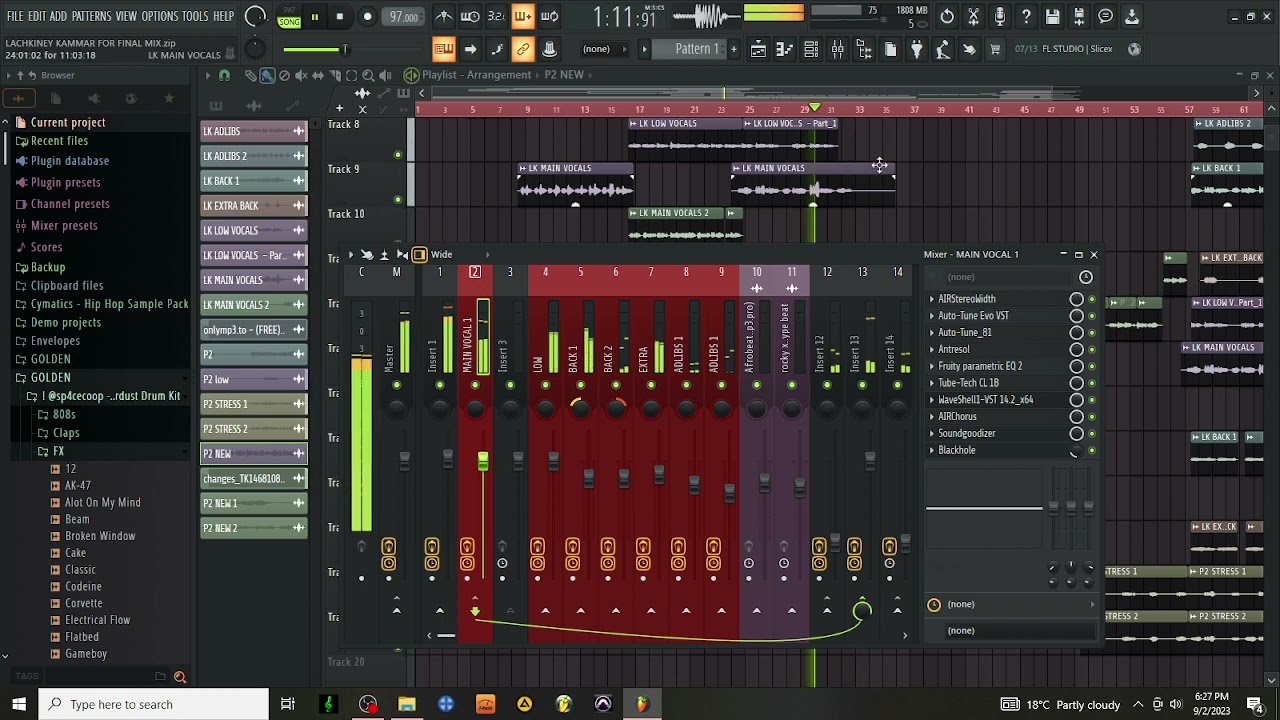Click the question mark help icon
Viewport: 1280px width, 720px height.
tap(1026, 16)
